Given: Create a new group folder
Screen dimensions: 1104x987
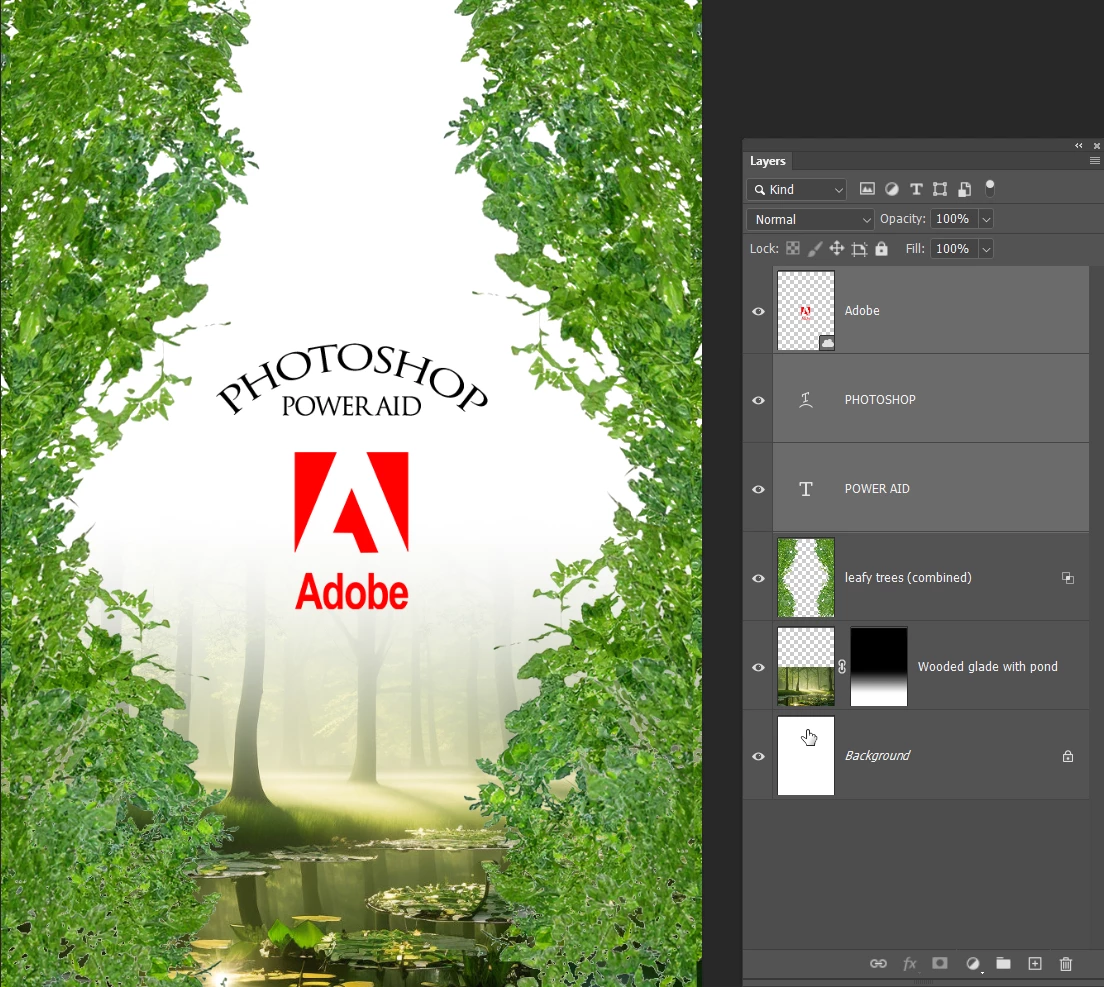Looking at the screenshot, I should tap(1003, 963).
